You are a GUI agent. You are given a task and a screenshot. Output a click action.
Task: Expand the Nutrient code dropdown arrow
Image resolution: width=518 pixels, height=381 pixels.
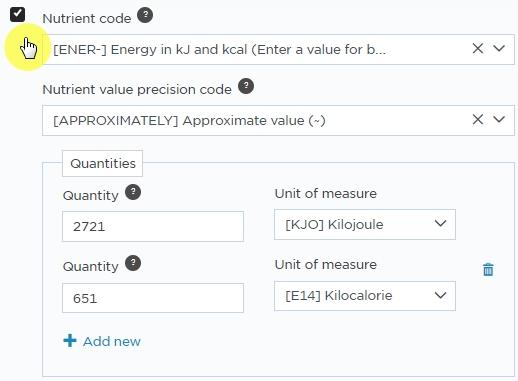499,49
